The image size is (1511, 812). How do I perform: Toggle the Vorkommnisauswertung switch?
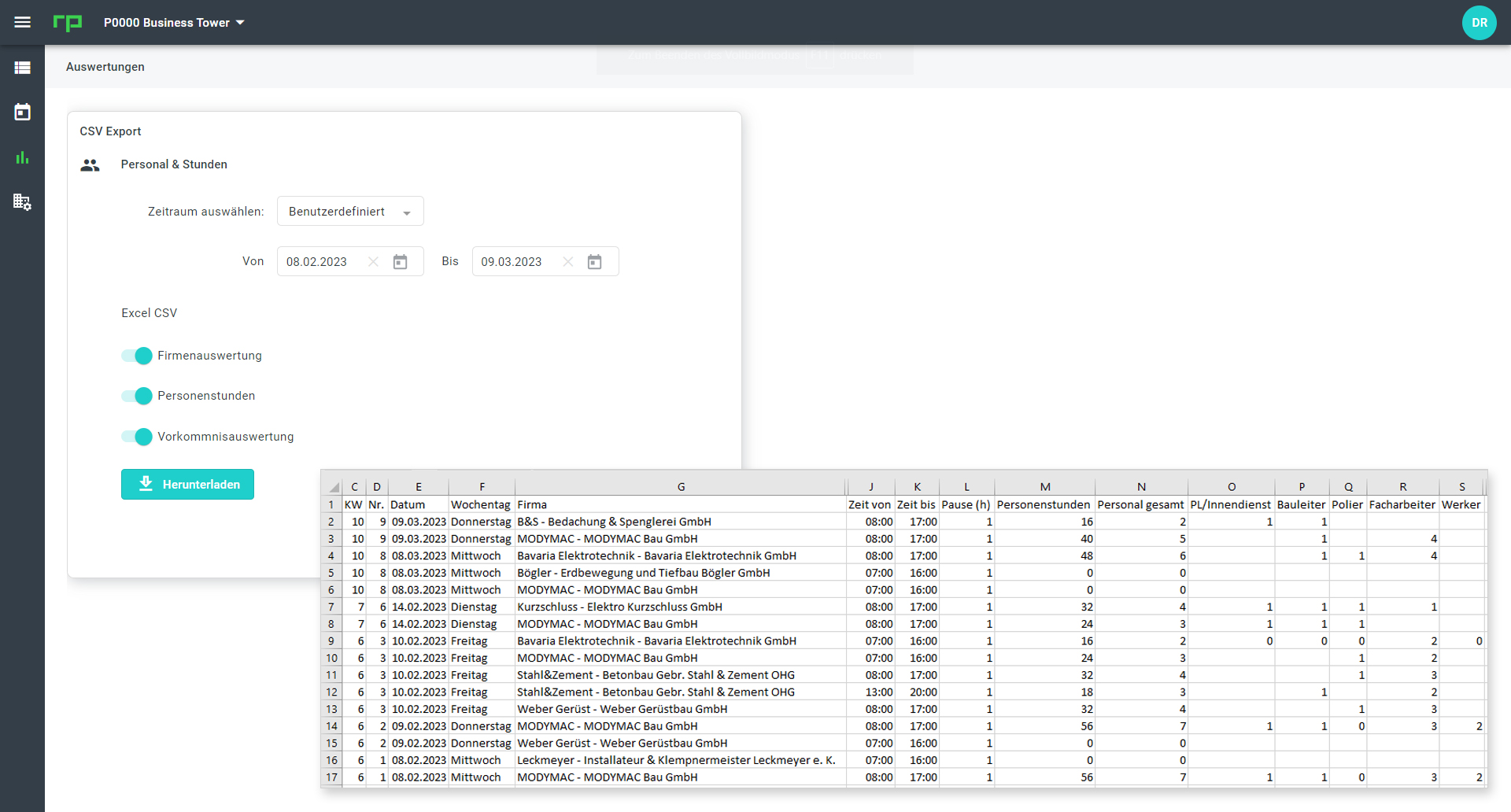point(137,437)
